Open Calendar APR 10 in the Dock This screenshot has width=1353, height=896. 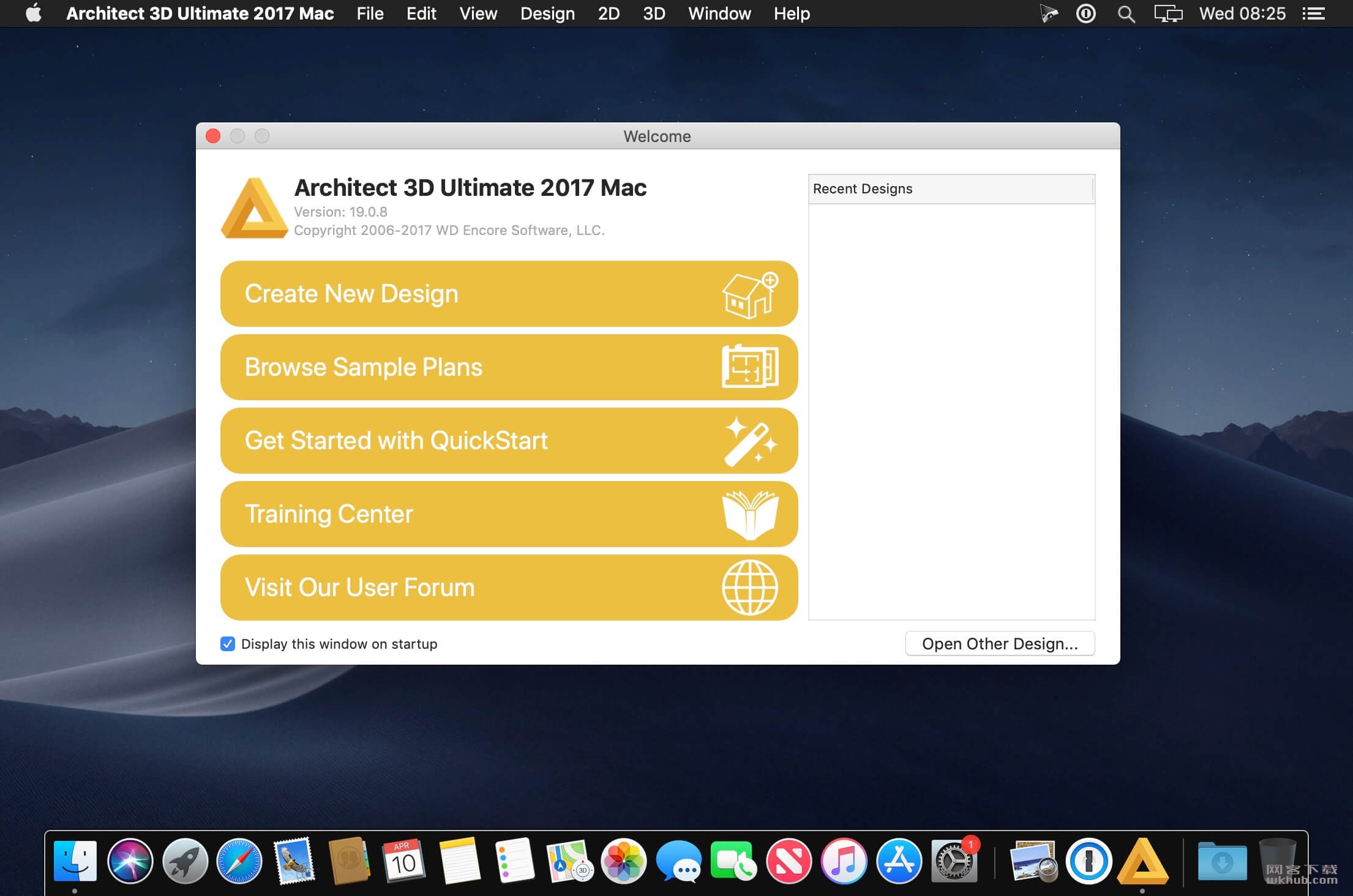point(403,861)
